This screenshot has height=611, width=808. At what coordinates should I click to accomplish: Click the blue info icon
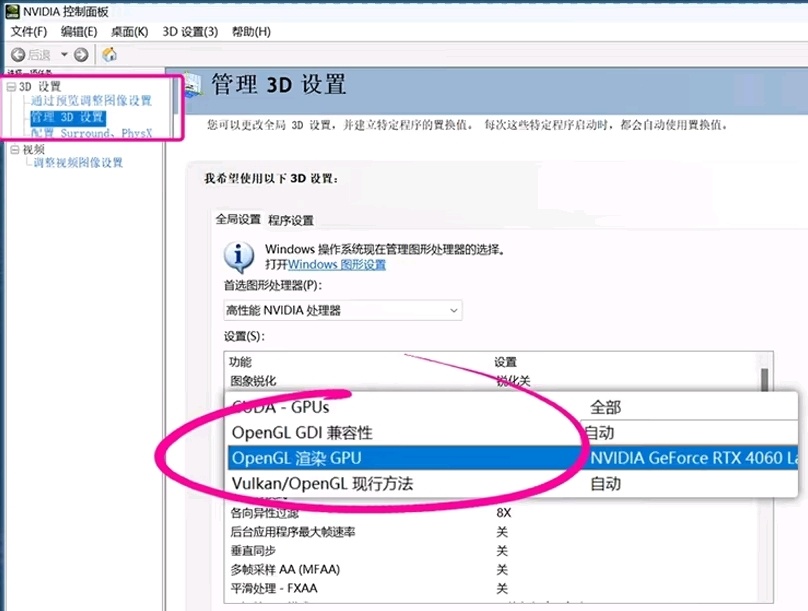[237, 257]
